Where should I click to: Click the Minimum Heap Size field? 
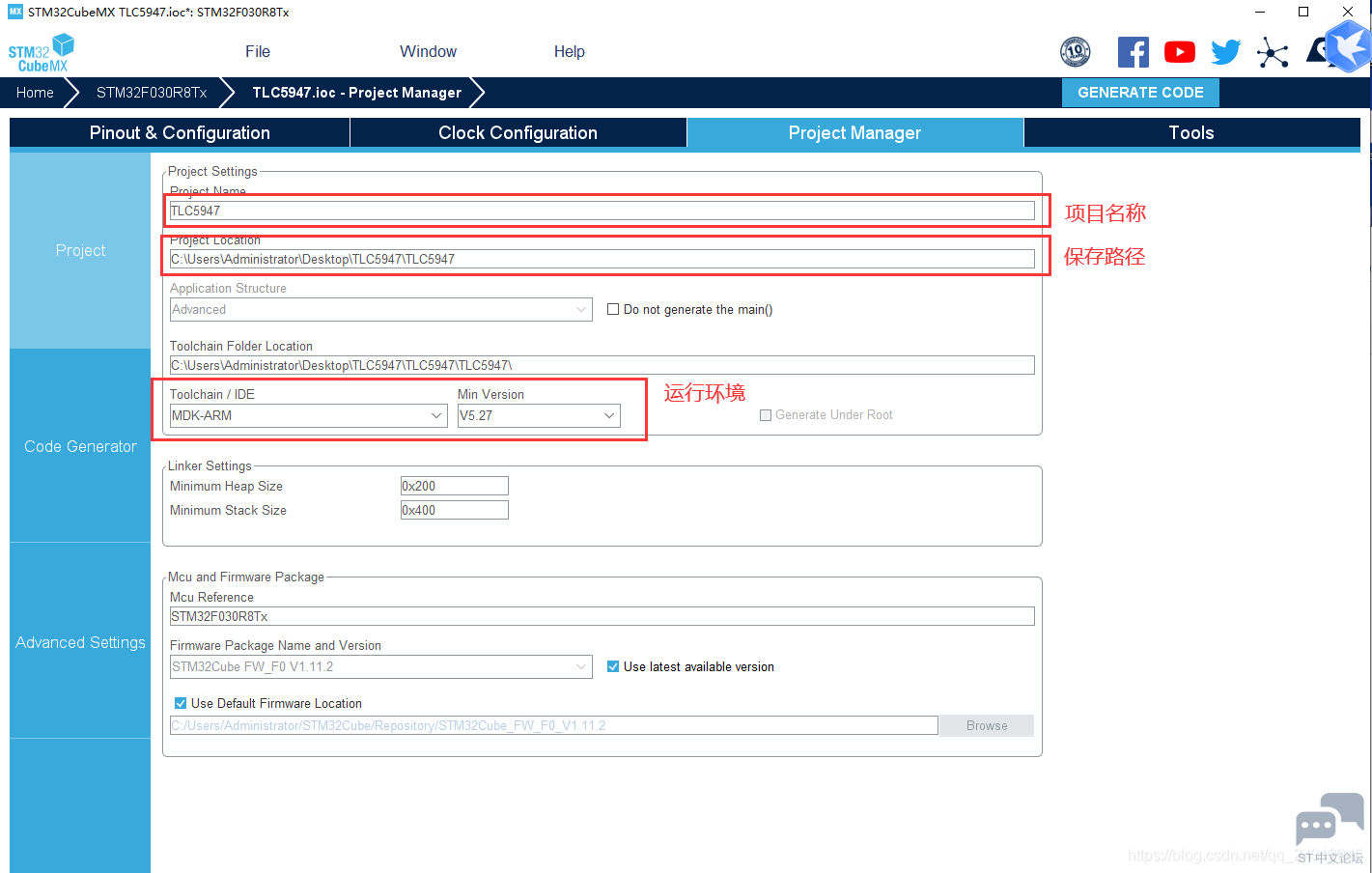point(455,486)
